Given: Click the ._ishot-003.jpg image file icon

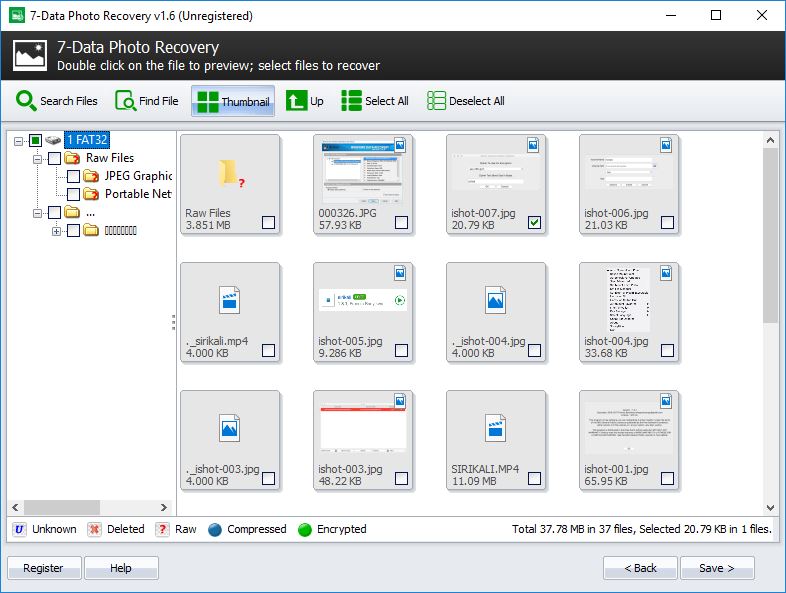Looking at the screenshot, I should coord(230,428).
